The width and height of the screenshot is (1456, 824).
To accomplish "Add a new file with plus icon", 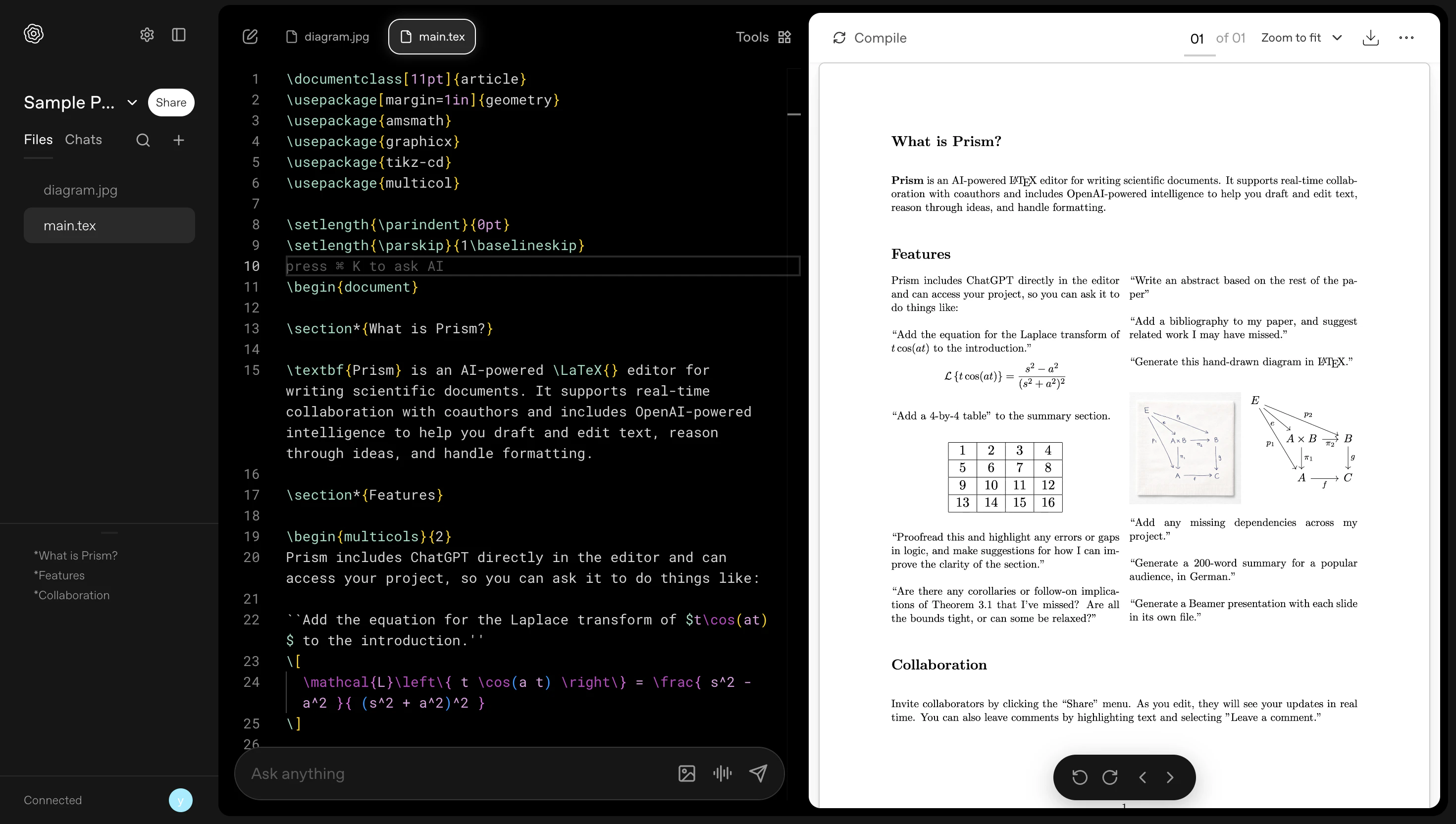I will [x=179, y=140].
